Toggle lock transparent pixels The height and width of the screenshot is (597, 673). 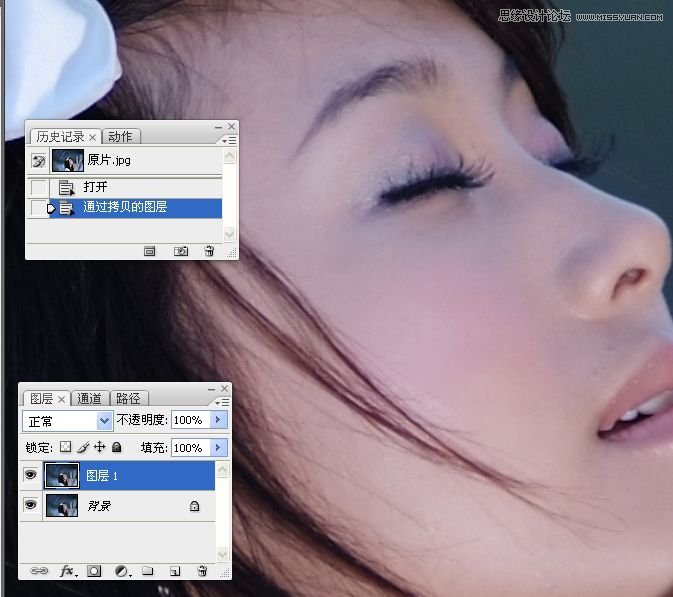point(65,447)
